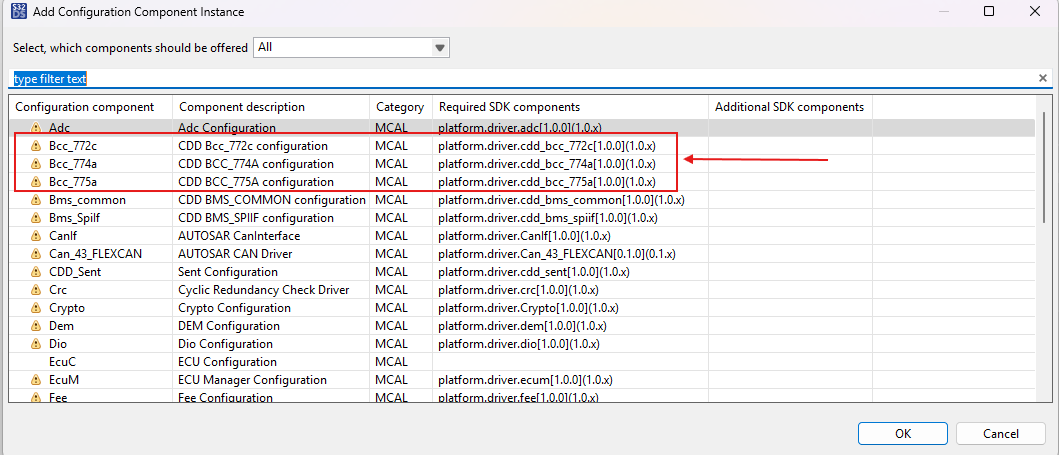Select the Bcc_774a component name
The image size is (1059, 455).
pos(74,164)
